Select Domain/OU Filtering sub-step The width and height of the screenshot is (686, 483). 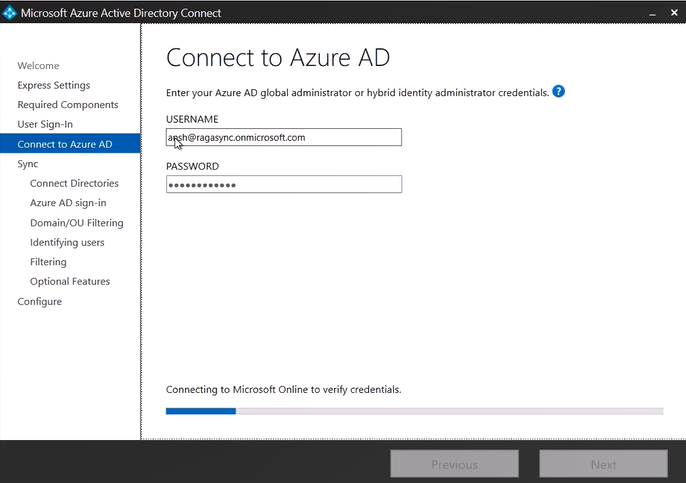(77, 223)
